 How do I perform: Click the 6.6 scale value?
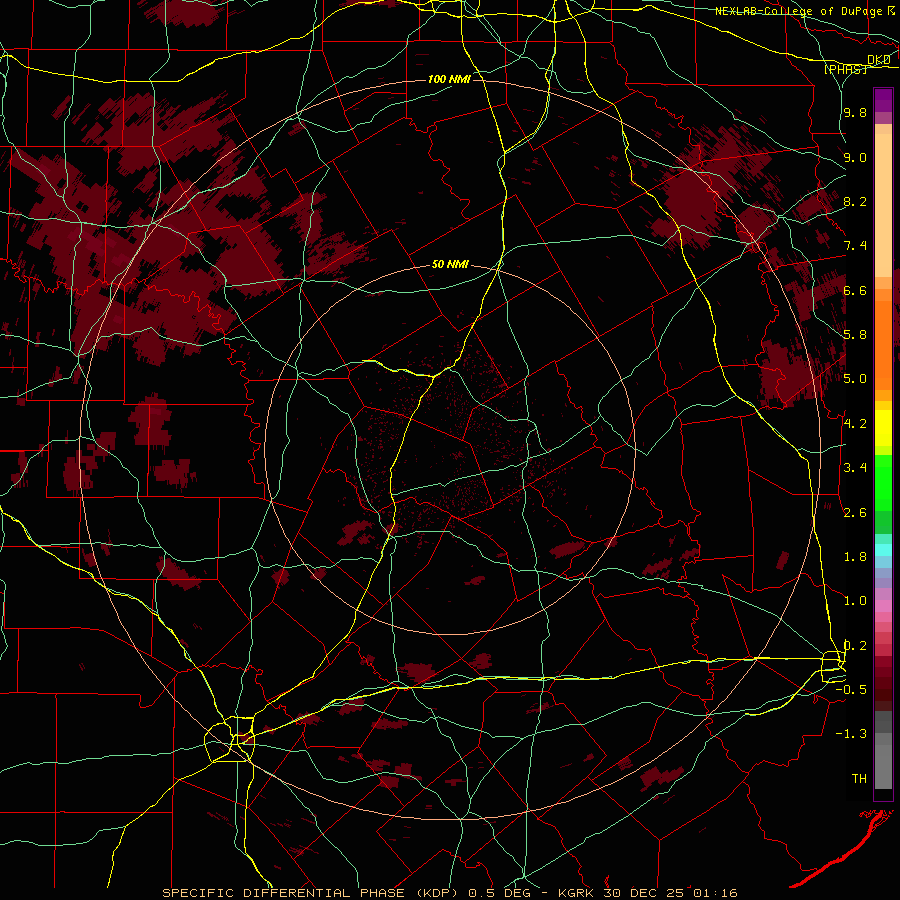tap(855, 290)
